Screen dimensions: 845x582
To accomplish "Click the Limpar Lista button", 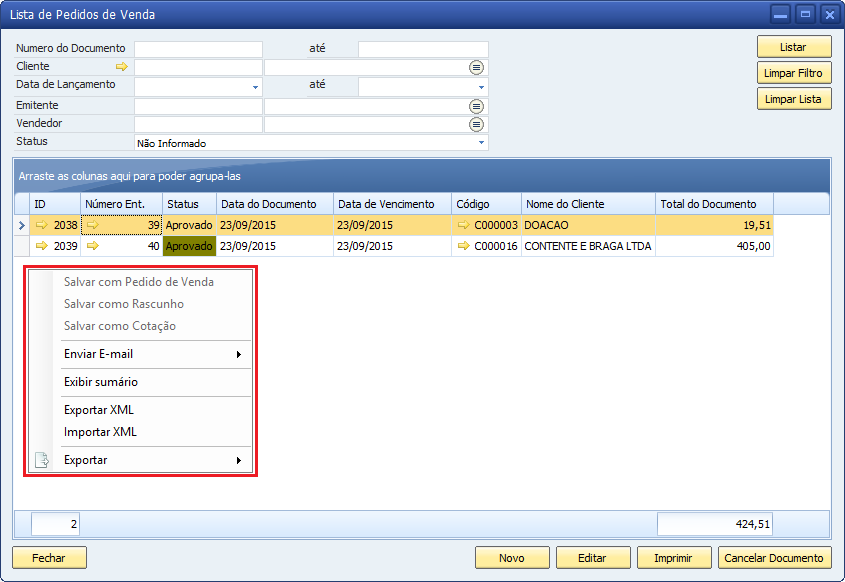I will coord(794,99).
